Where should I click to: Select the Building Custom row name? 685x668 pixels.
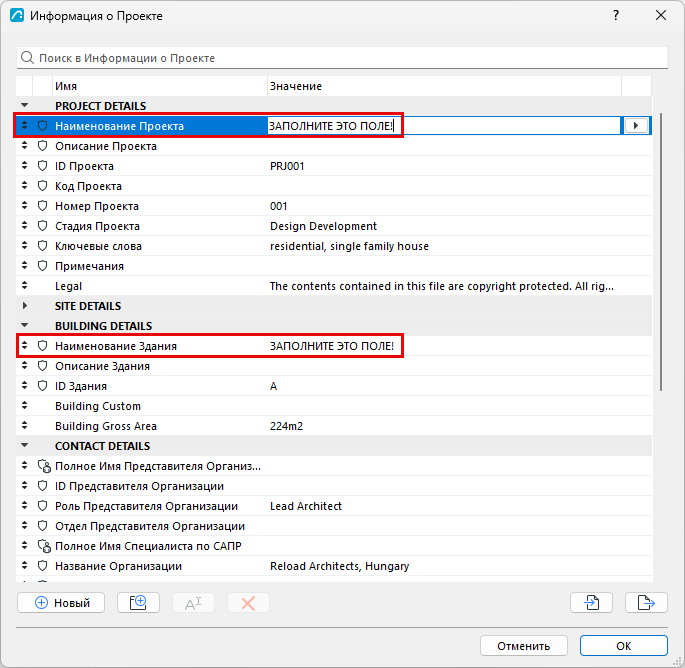click(x=98, y=406)
